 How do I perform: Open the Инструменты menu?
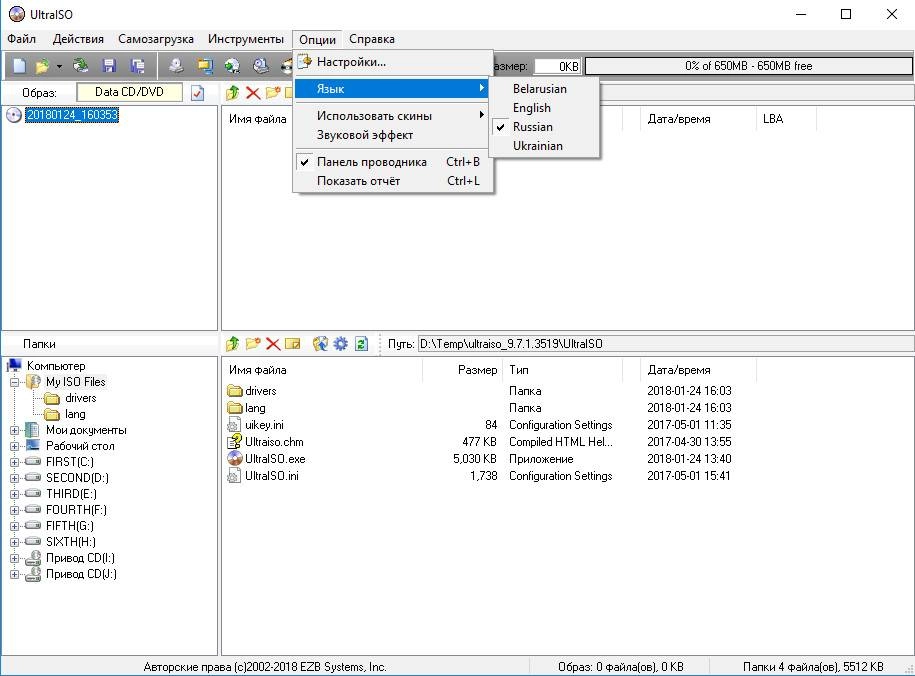(x=246, y=39)
